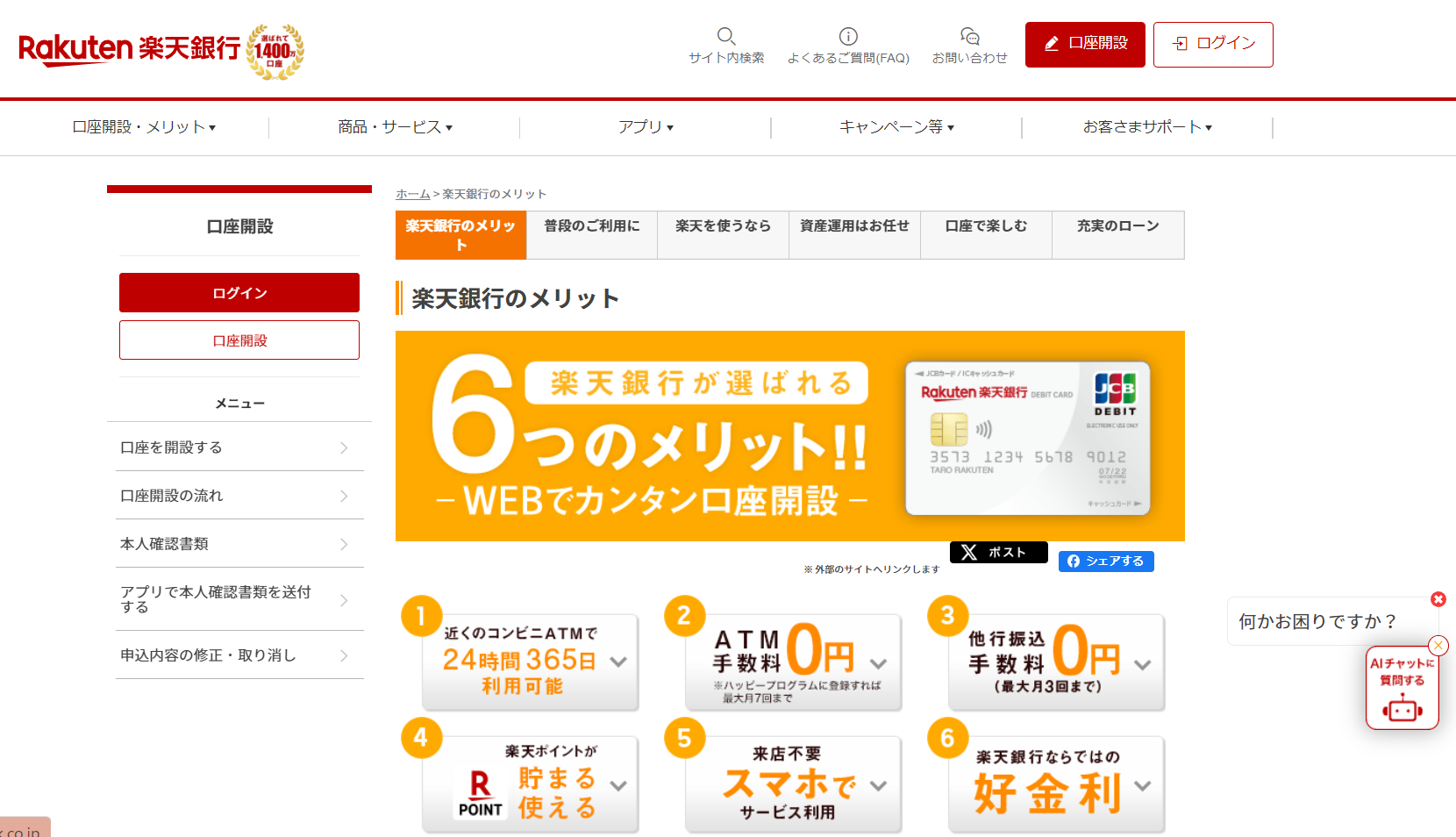Follow the ホーム breadcrumb link

(413, 195)
